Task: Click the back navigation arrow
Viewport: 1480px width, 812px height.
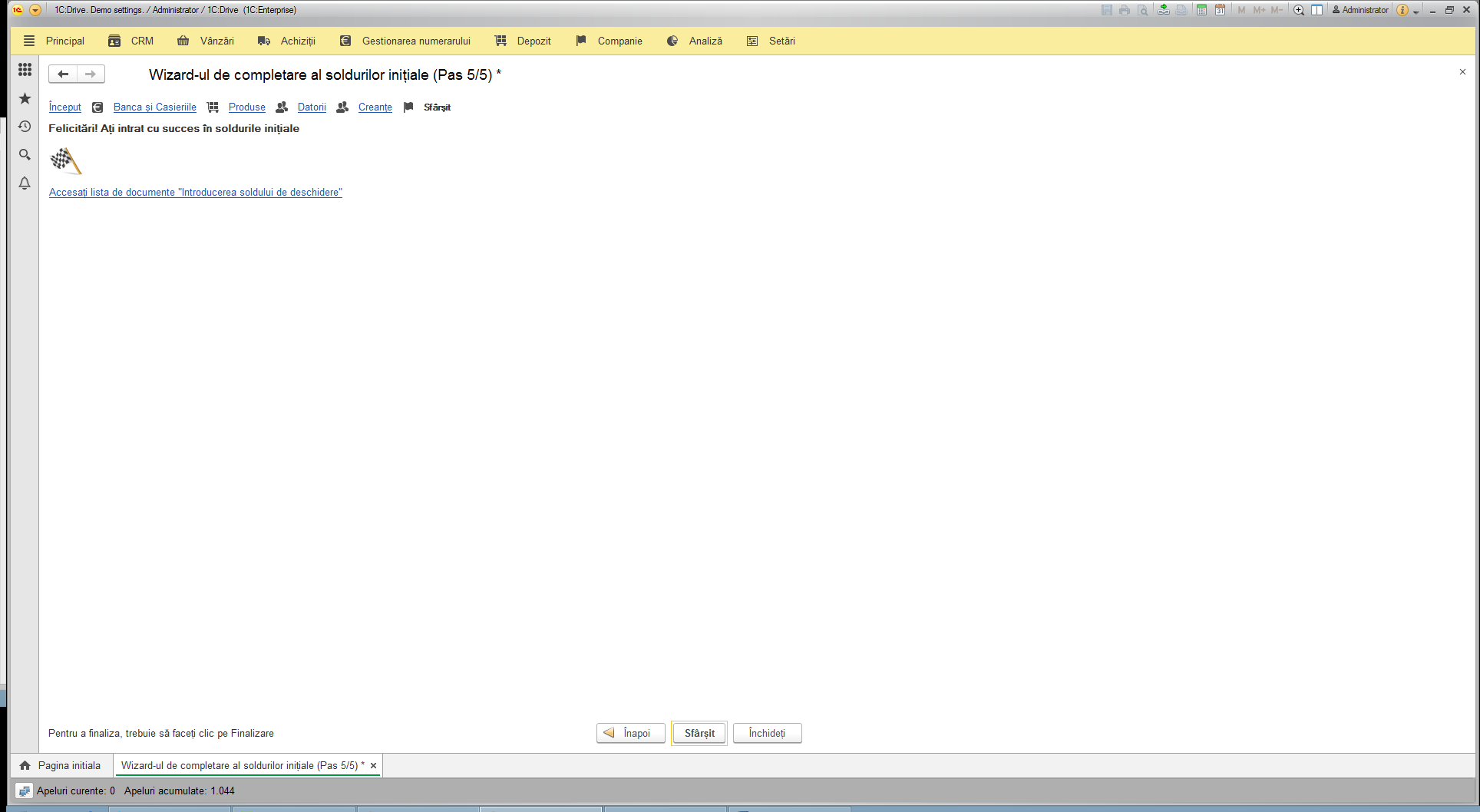Action: pyautogui.click(x=63, y=74)
